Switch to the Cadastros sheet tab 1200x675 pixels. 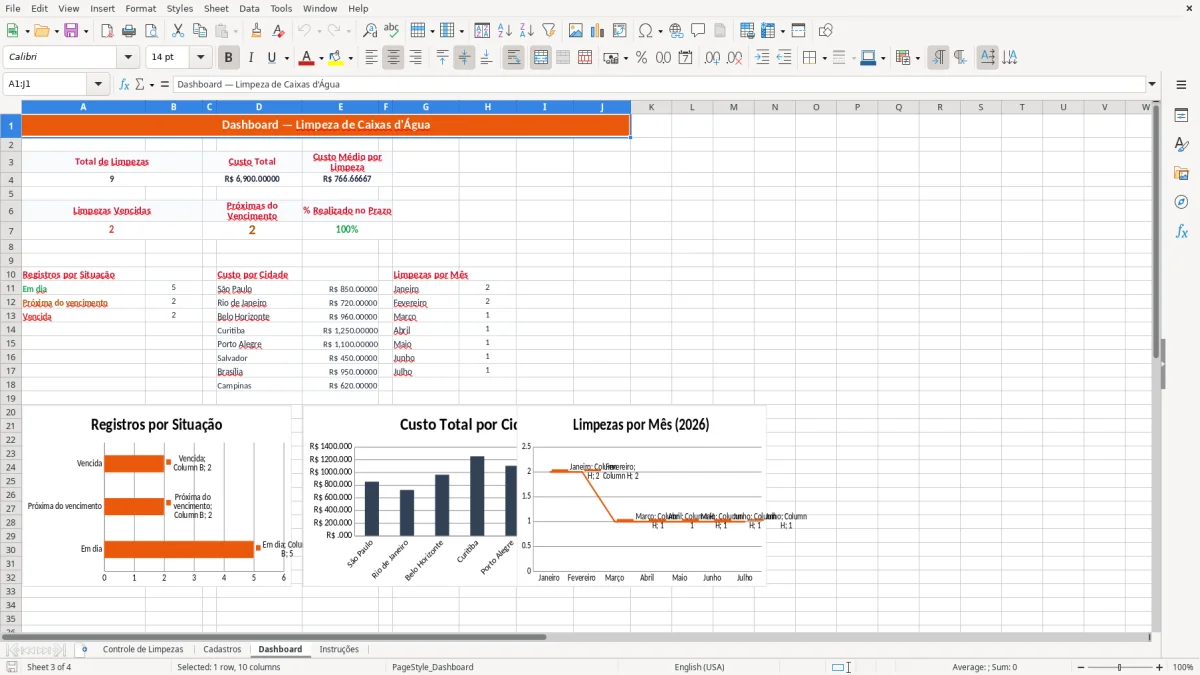tap(222, 649)
